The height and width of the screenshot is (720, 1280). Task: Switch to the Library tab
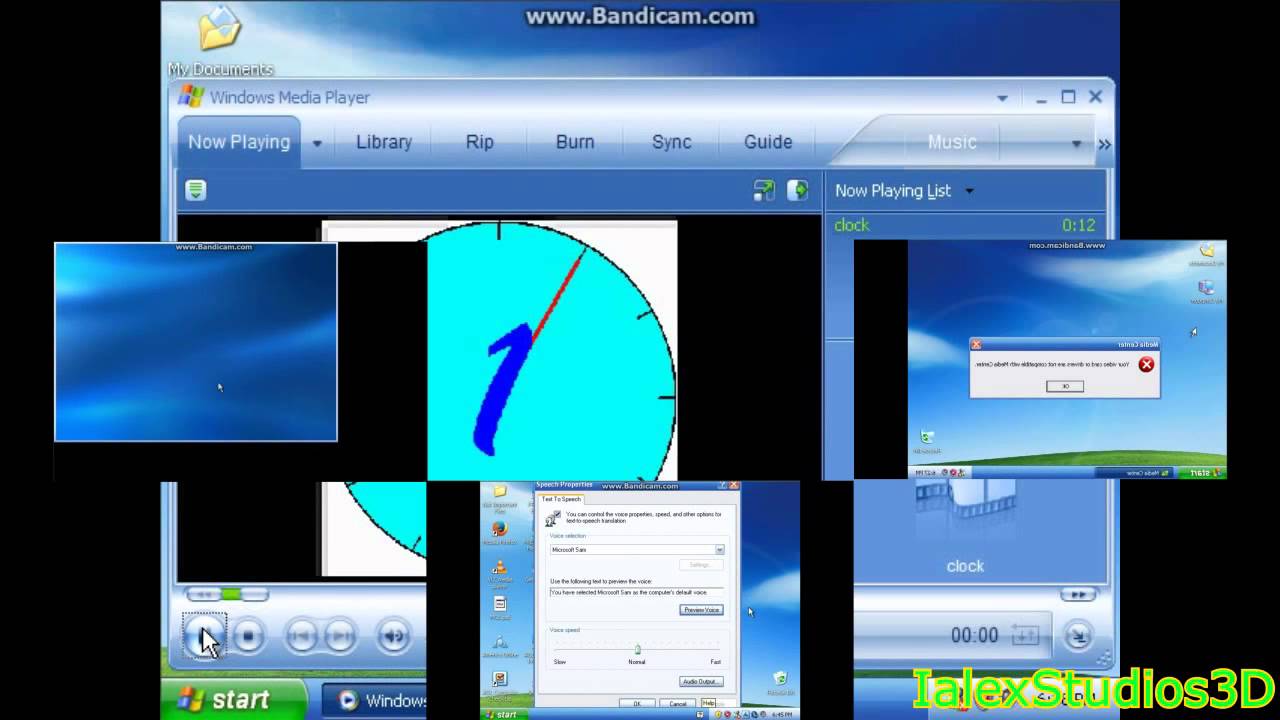384,142
